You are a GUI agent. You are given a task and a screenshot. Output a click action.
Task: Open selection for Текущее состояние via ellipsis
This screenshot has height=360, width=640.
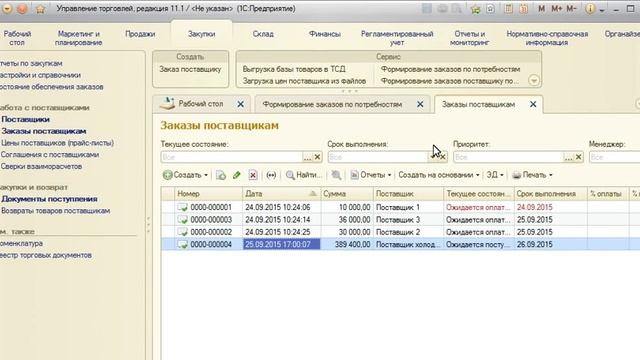pyautogui.click(x=307, y=157)
